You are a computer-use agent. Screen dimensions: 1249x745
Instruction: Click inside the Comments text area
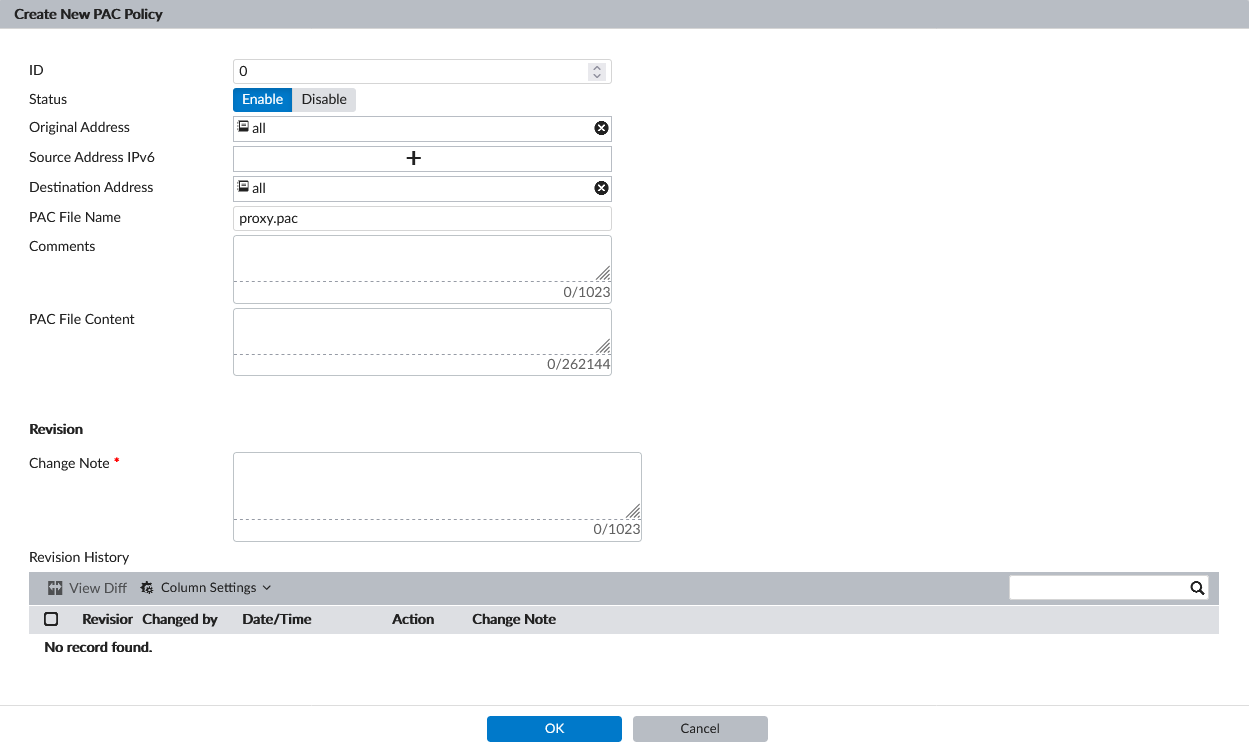(422, 259)
